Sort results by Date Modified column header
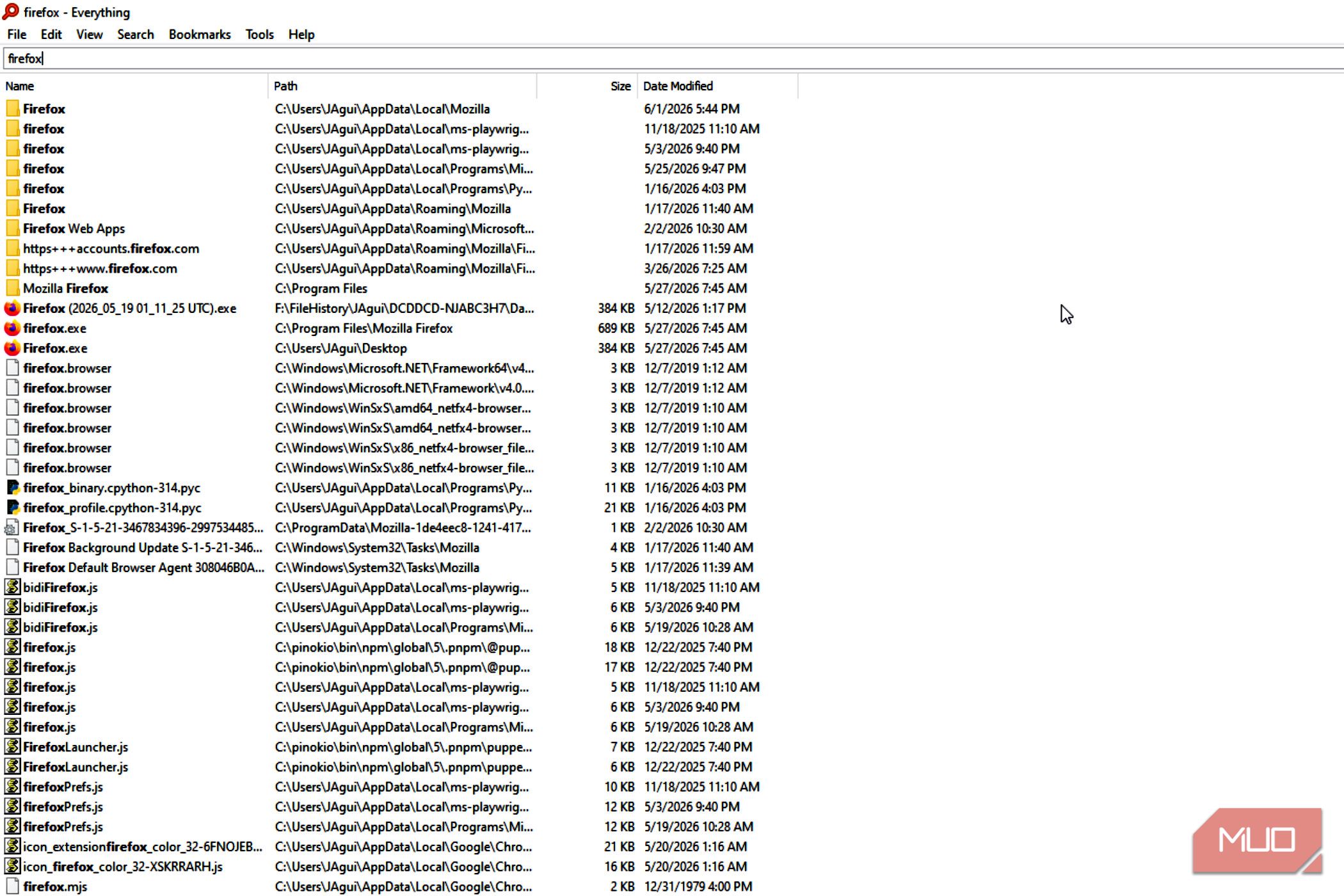1344x896 pixels. click(x=717, y=86)
